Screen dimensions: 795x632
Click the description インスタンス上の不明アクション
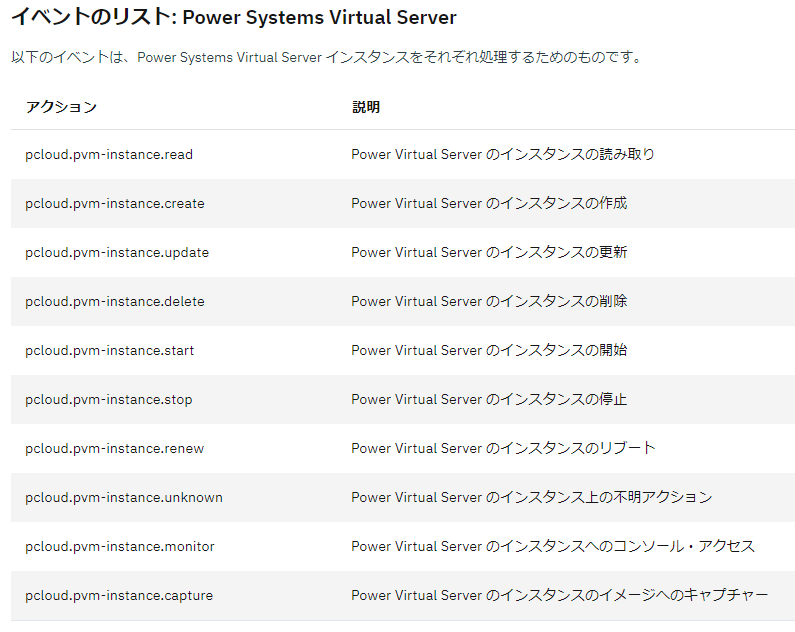(532, 497)
